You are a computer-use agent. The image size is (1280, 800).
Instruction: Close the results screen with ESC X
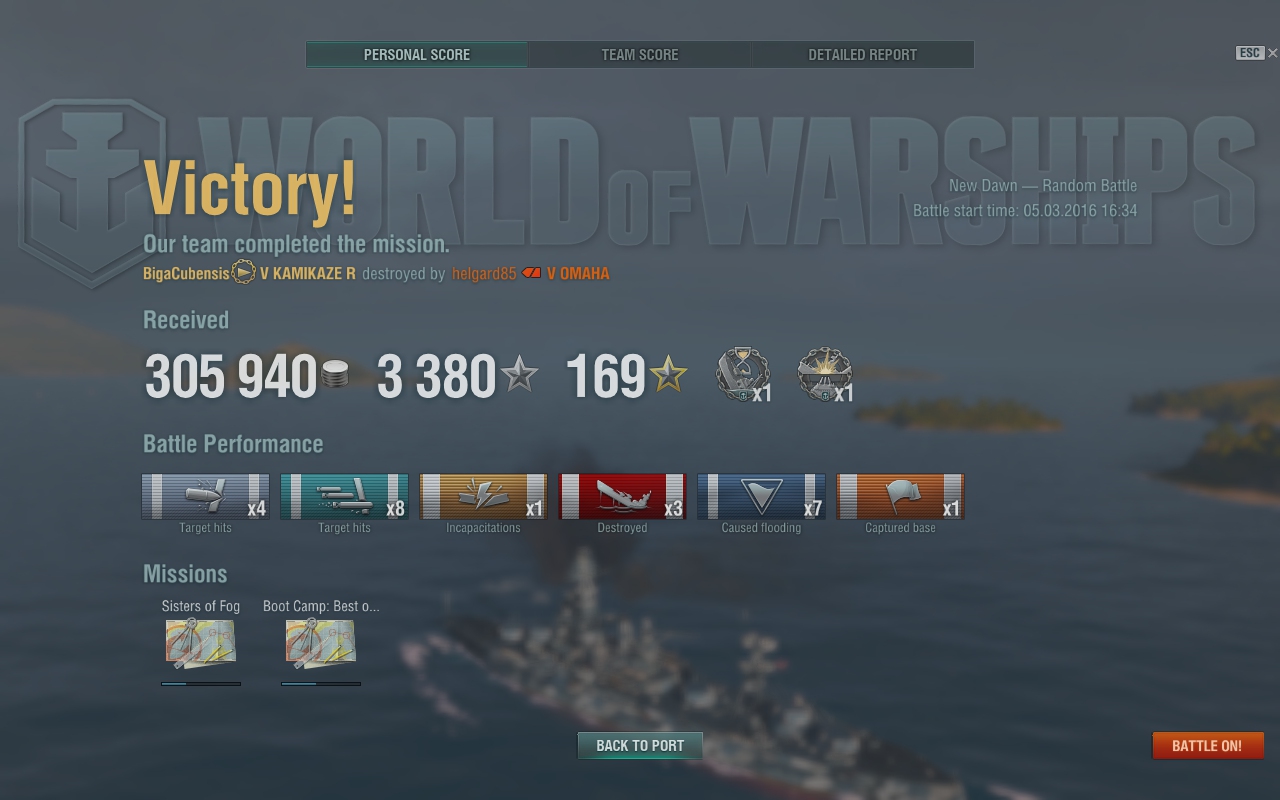pos(1257,53)
